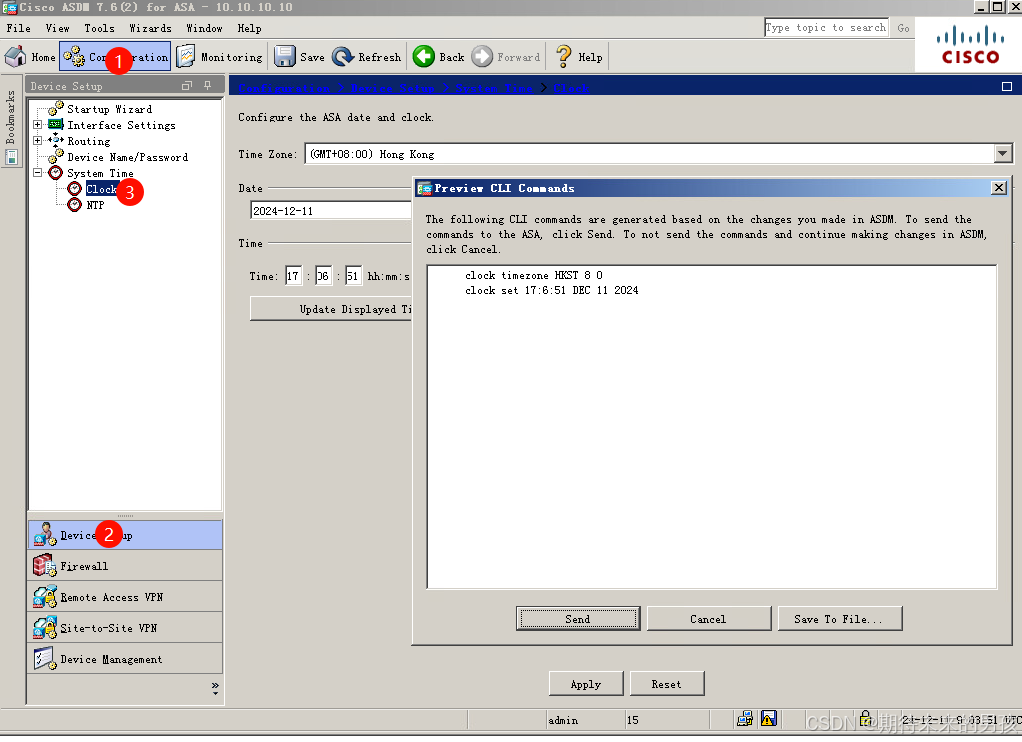Open the Bookmarks side tab
Image resolution: width=1022 pixels, height=742 pixels.
point(11,121)
